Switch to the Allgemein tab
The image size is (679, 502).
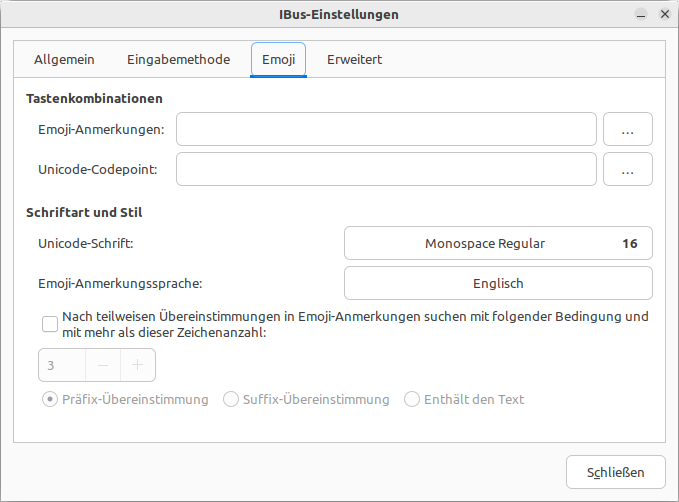(x=64, y=60)
